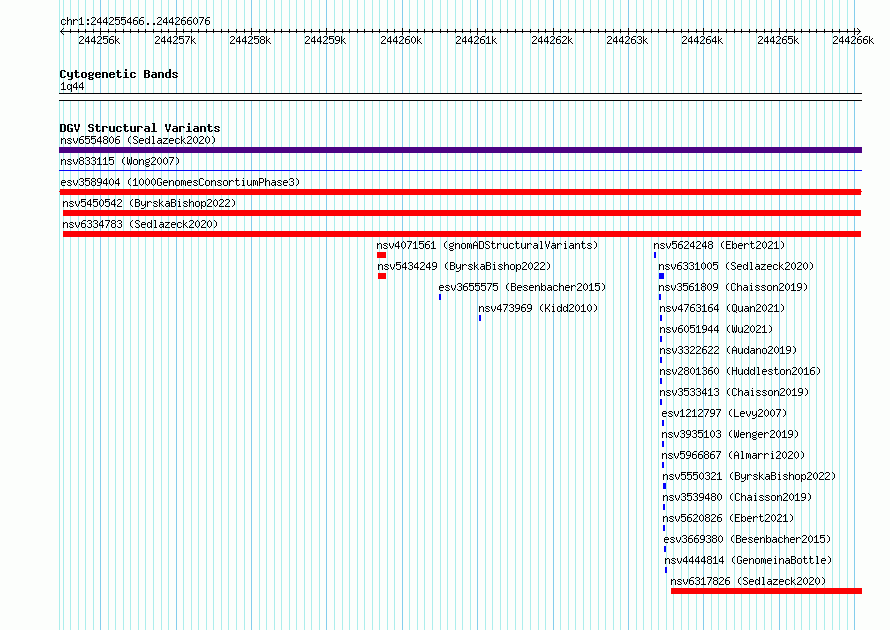The width and height of the screenshot is (890, 630).
Task: Click nsv5450542 (ByrskaBishop2022) label
Action: click(x=149, y=203)
